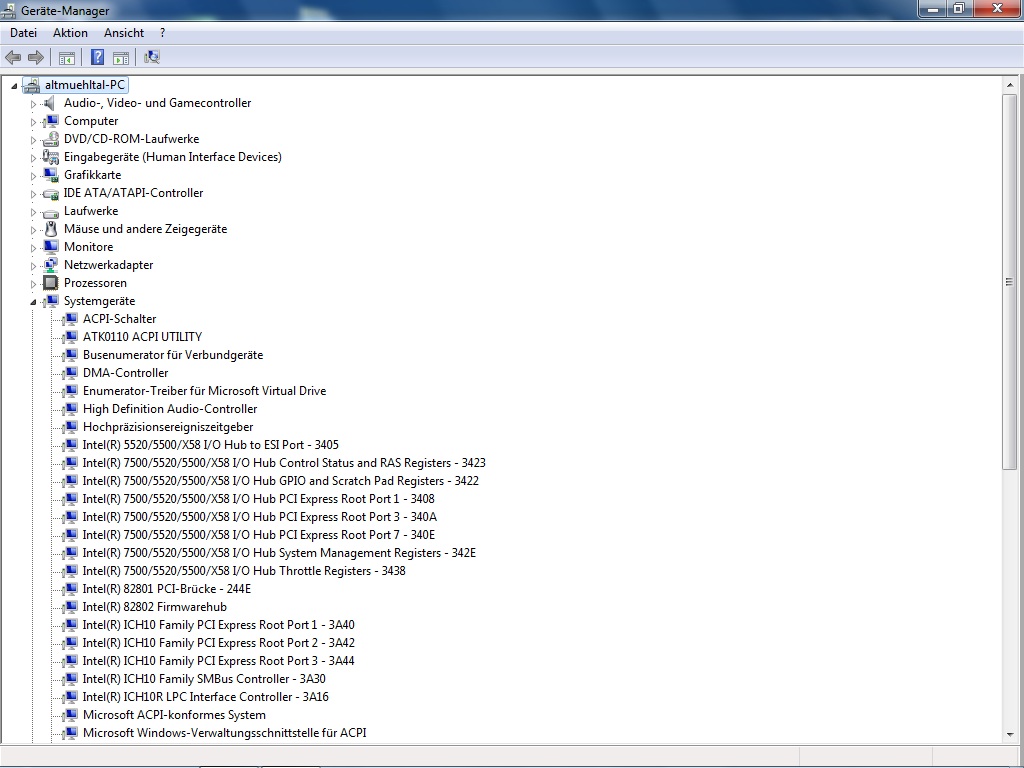Click the Laufwerke drive icon
The height and width of the screenshot is (768, 1024).
click(x=50, y=212)
